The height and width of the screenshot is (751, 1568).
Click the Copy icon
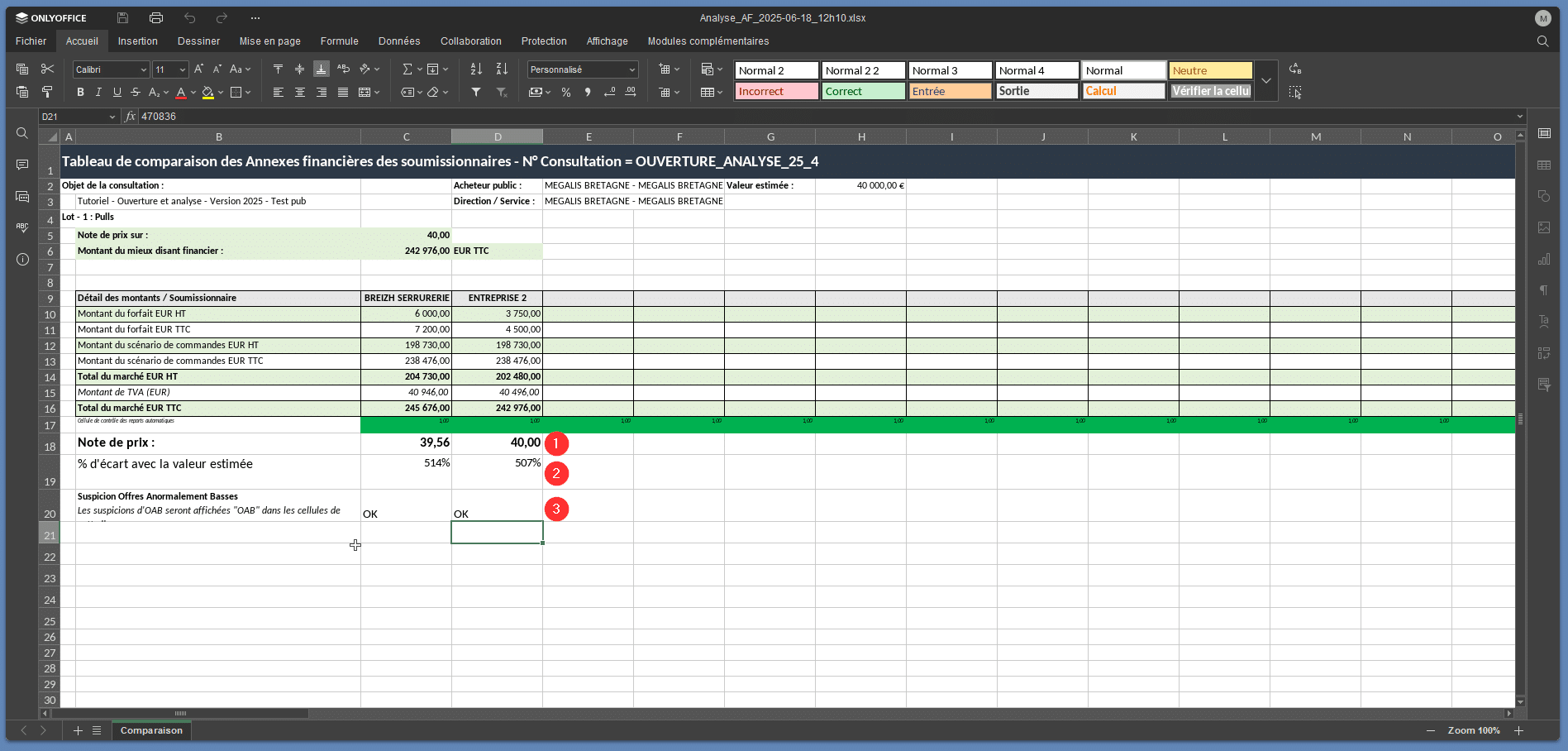tap(22, 69)
